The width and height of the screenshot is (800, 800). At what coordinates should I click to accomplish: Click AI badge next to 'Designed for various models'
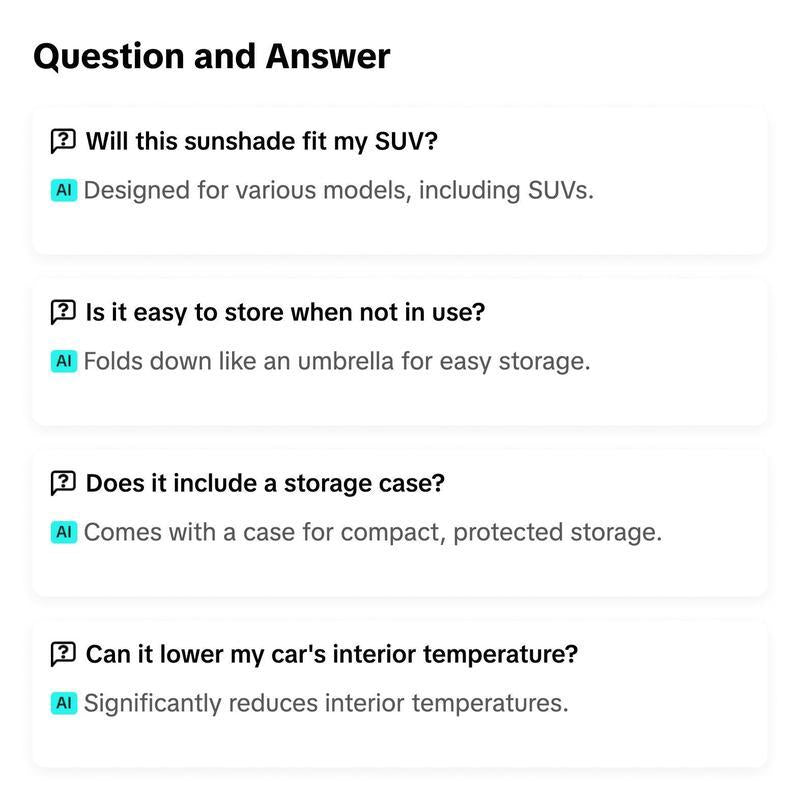pos(64,190)
